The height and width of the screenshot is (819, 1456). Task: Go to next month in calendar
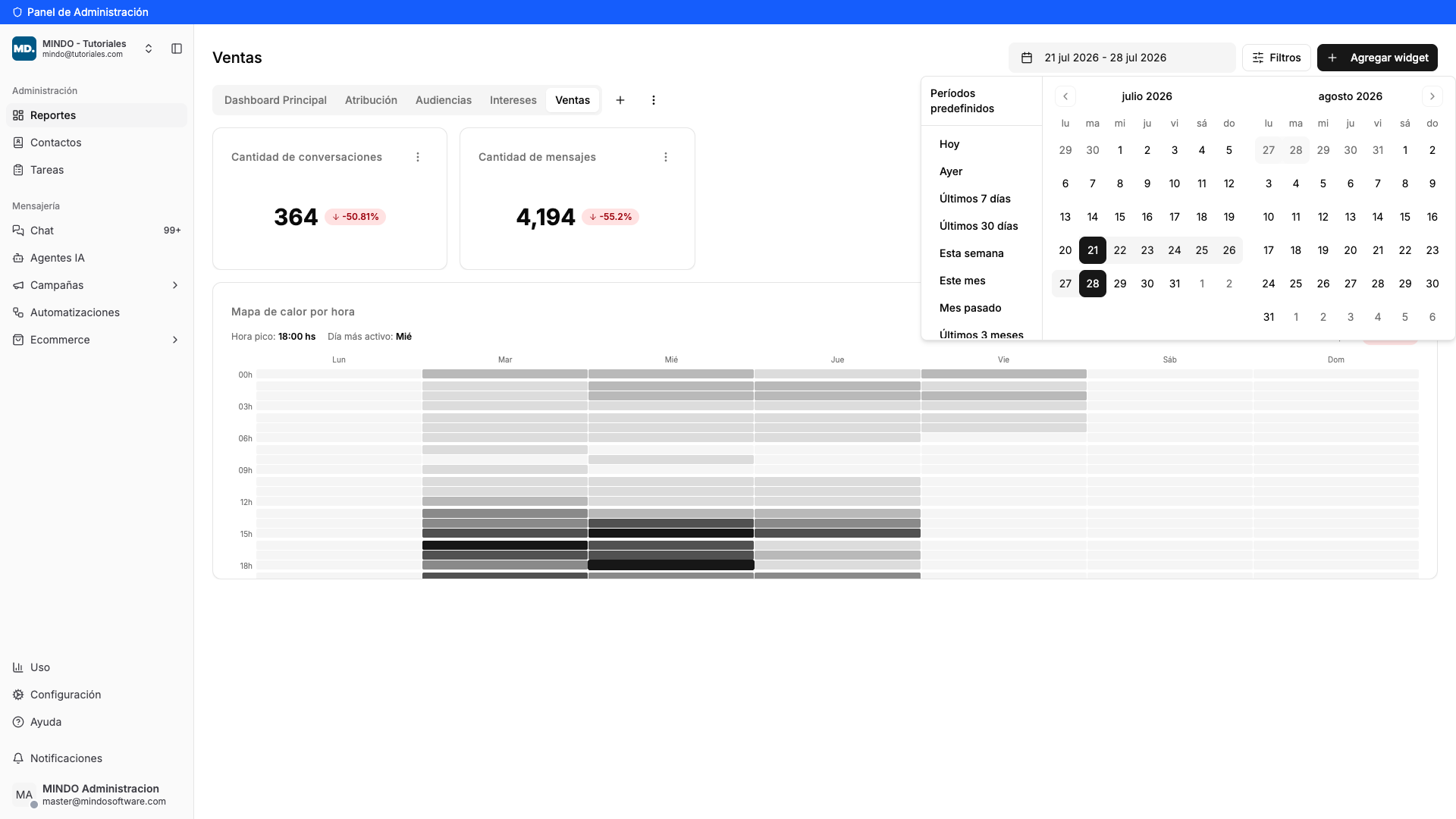point(1432,96)
